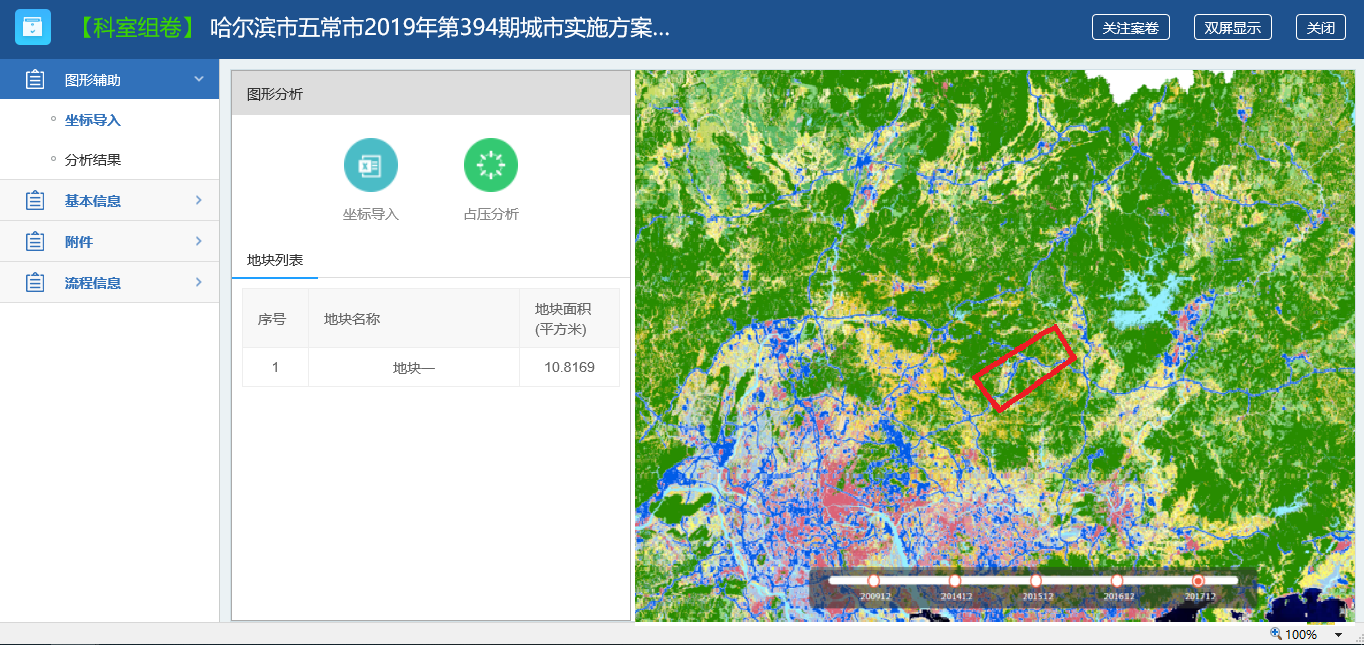Open the zoom level dropdown arrow
The image size is (1364, 656).
click(1338, 635)
